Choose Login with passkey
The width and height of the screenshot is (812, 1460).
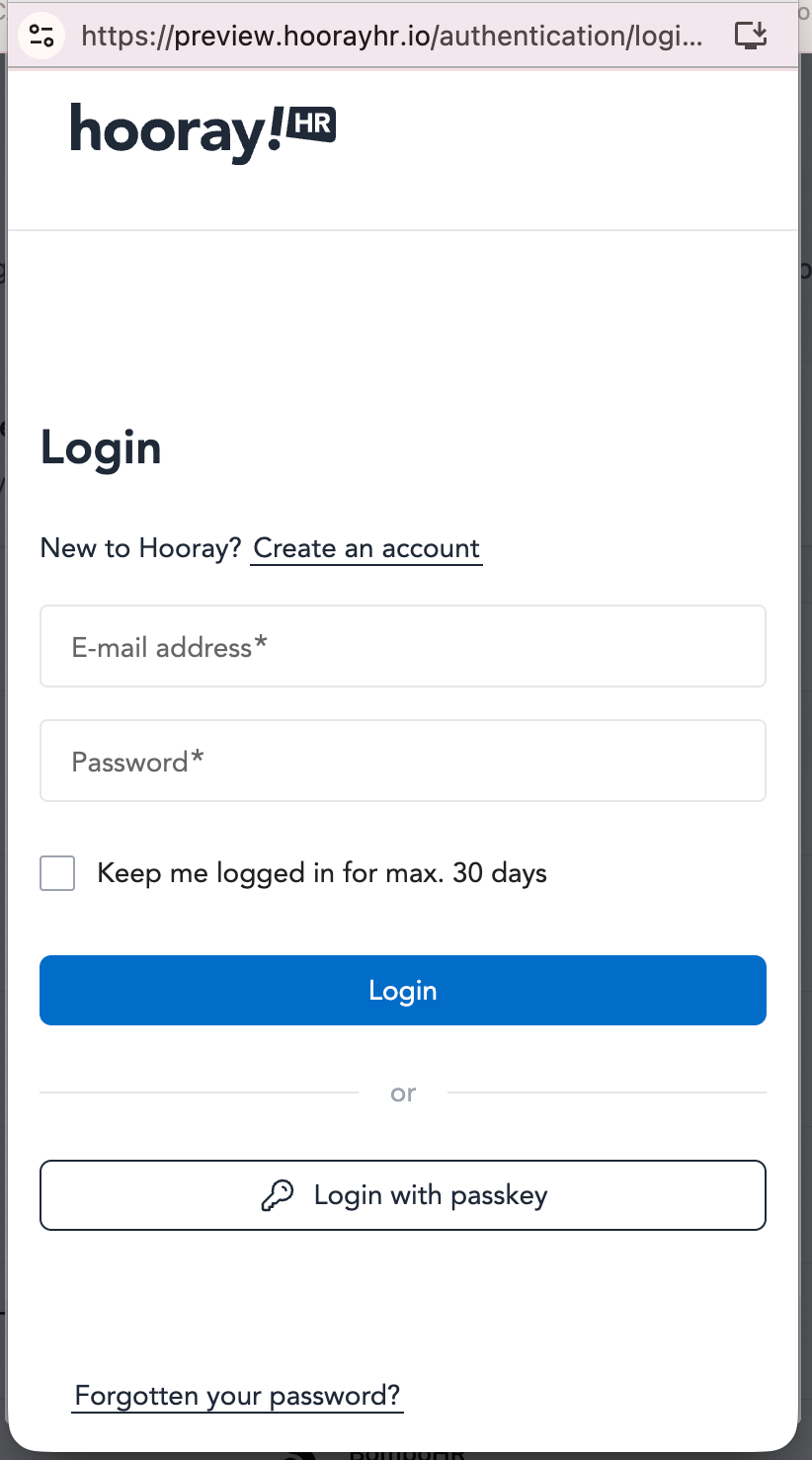coord(403,1195)
